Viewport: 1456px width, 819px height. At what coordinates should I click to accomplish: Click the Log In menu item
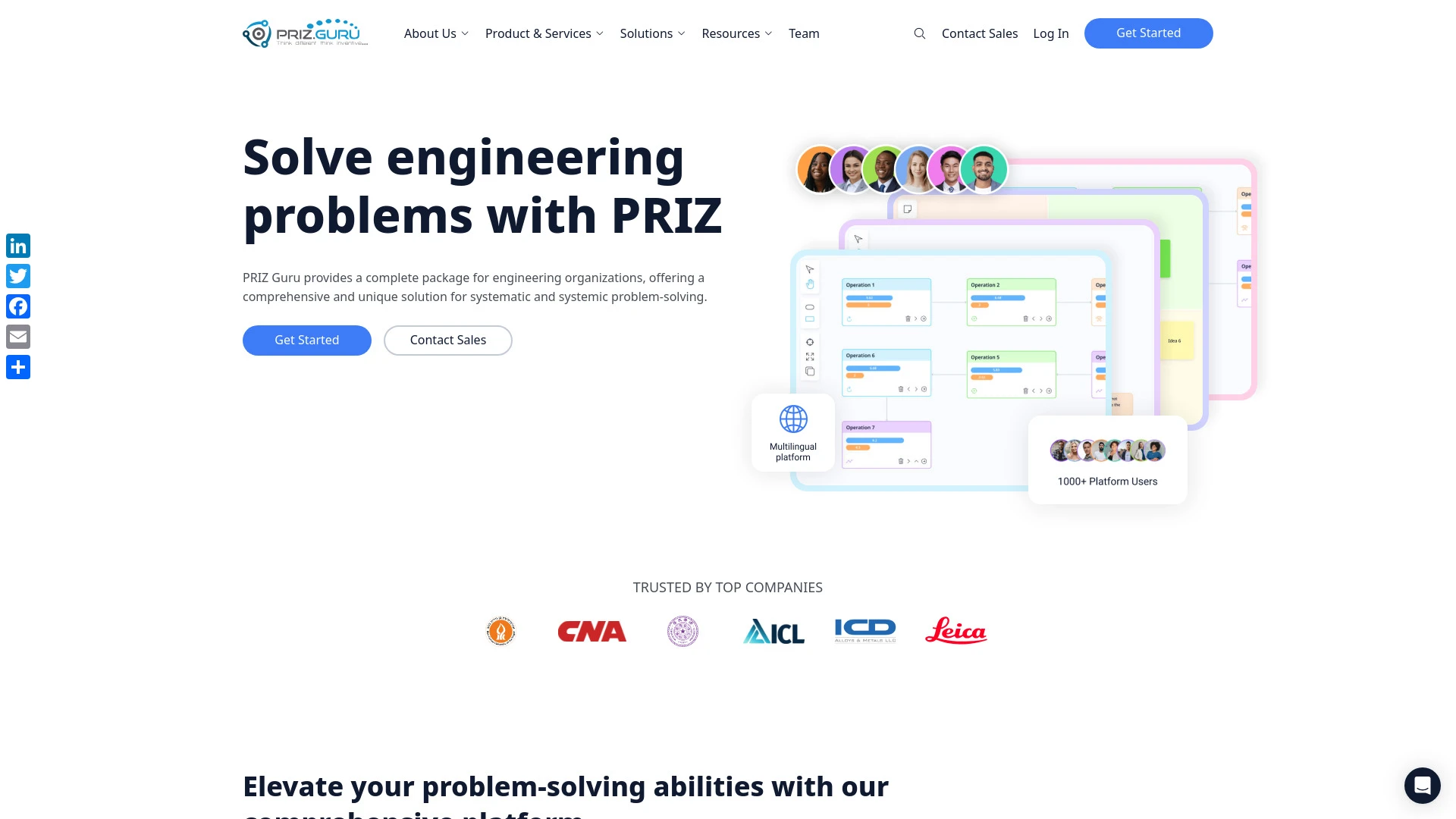(1050, 33)
